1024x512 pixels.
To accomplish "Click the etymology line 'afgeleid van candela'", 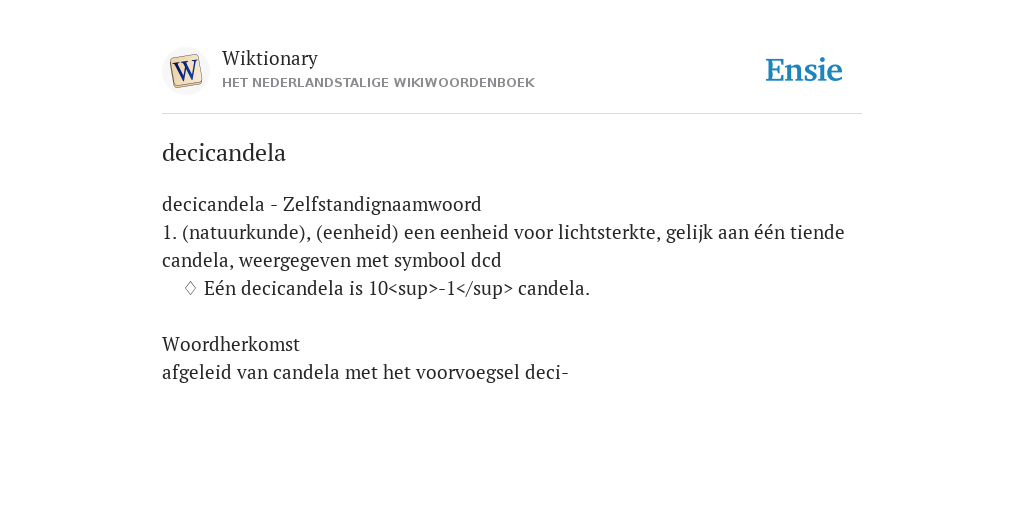I will click(x=365, y=372).
